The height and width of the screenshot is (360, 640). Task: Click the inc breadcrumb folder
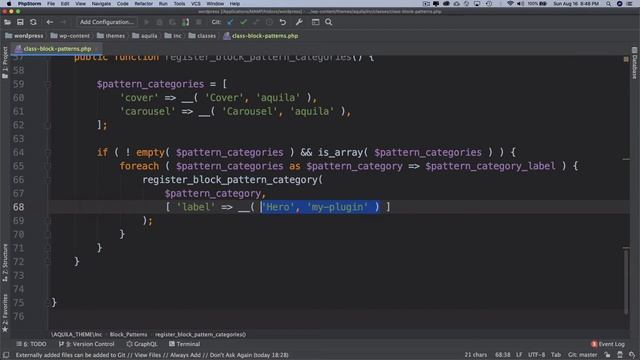tap(173, 36)
